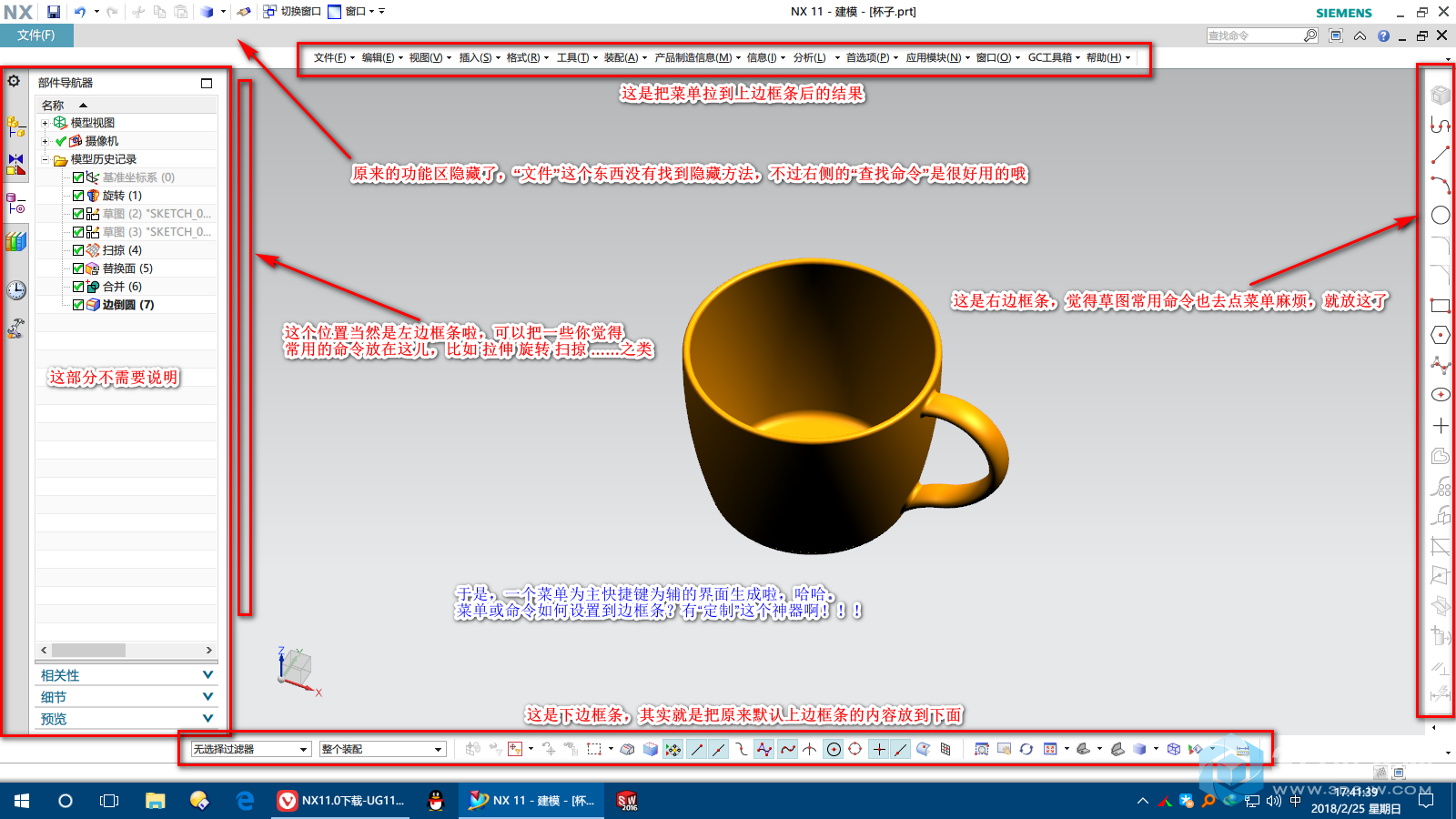Switch to NX11.0下载-UG11 browser taskbar item
Viewport: 1456px width, 819px height.
tap(341, 801)
